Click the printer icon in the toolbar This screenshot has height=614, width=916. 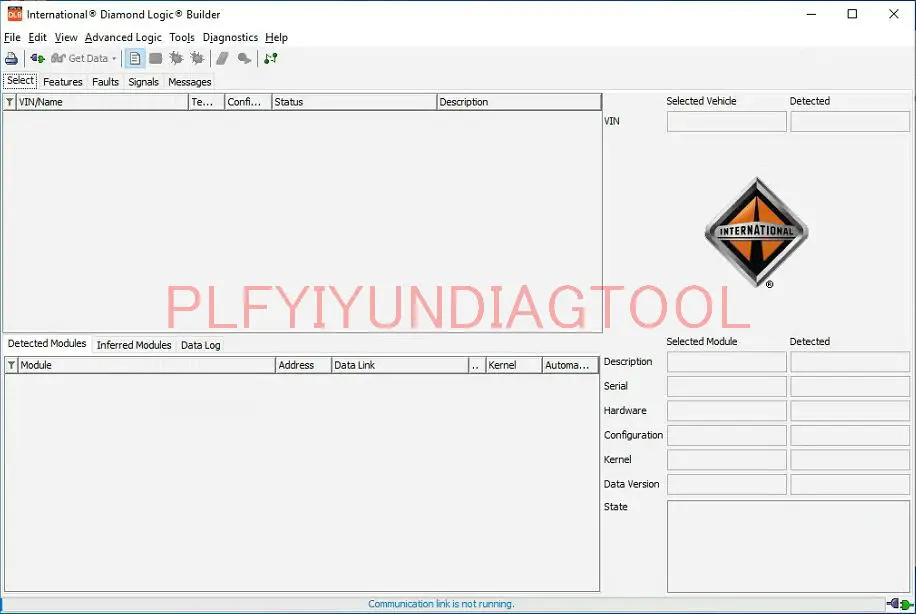[11, 58]
